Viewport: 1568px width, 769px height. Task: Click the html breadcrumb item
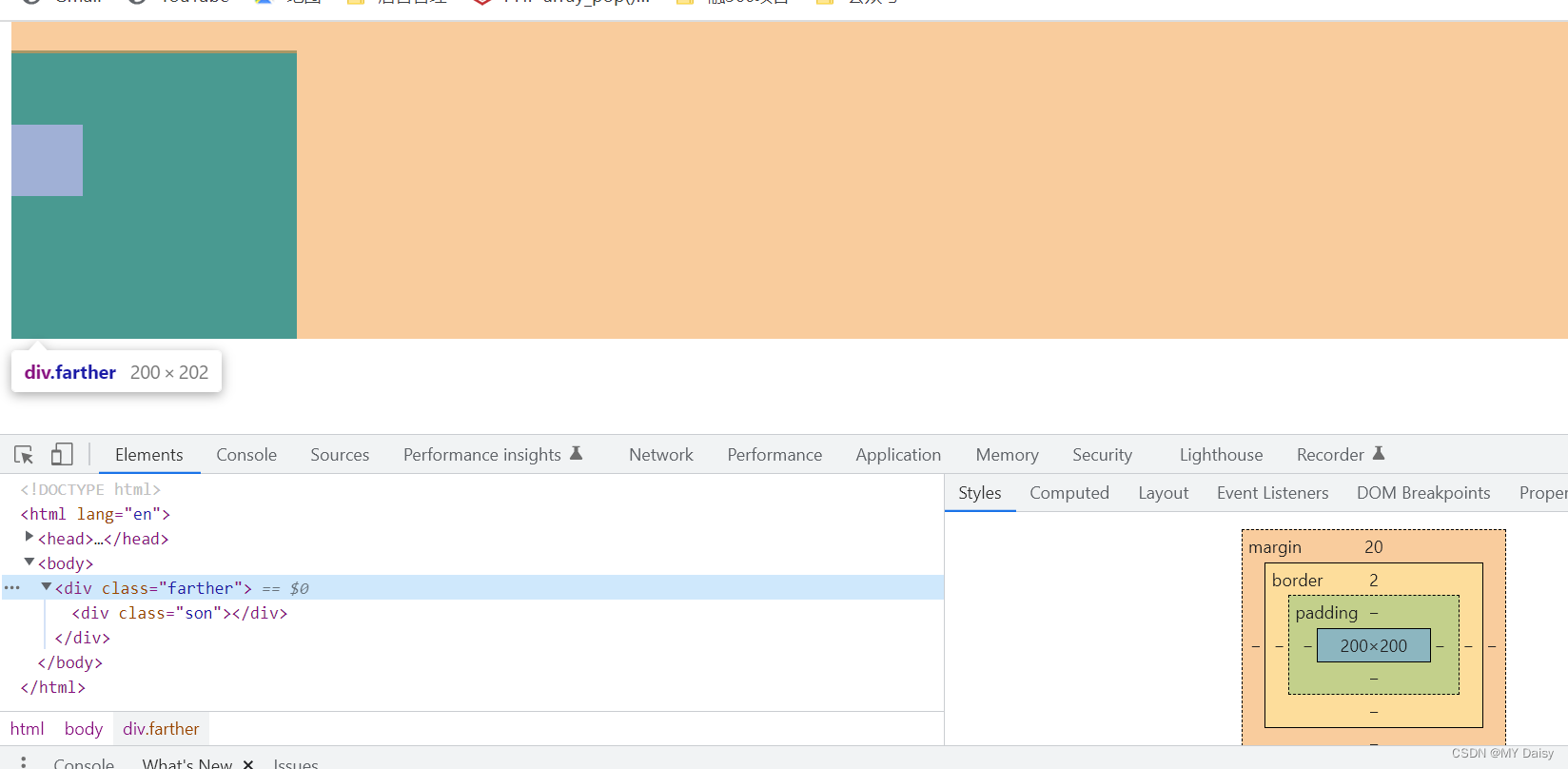point(28,729)
